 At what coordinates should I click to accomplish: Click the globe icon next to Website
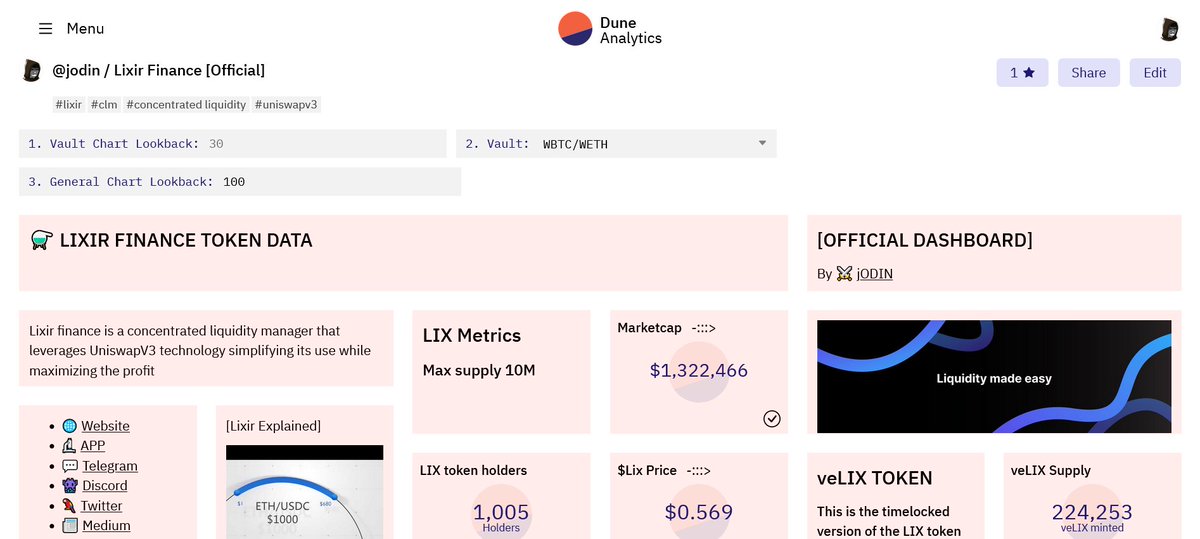click(70, 426)
